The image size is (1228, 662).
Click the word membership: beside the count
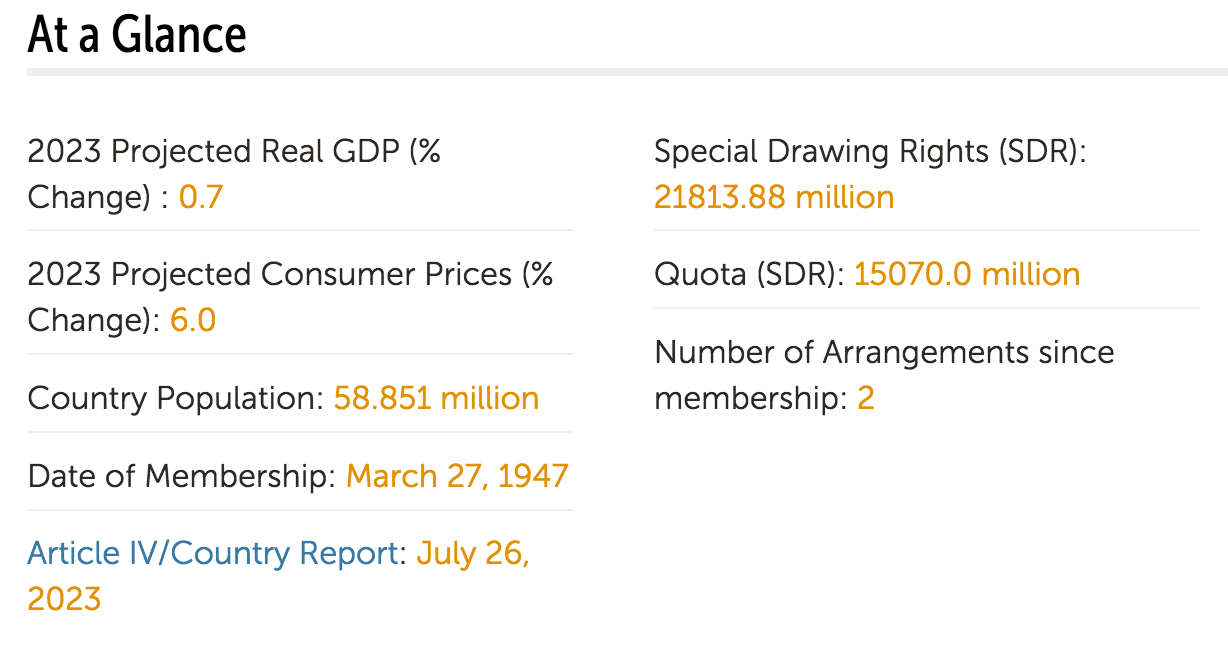[750, 398]
